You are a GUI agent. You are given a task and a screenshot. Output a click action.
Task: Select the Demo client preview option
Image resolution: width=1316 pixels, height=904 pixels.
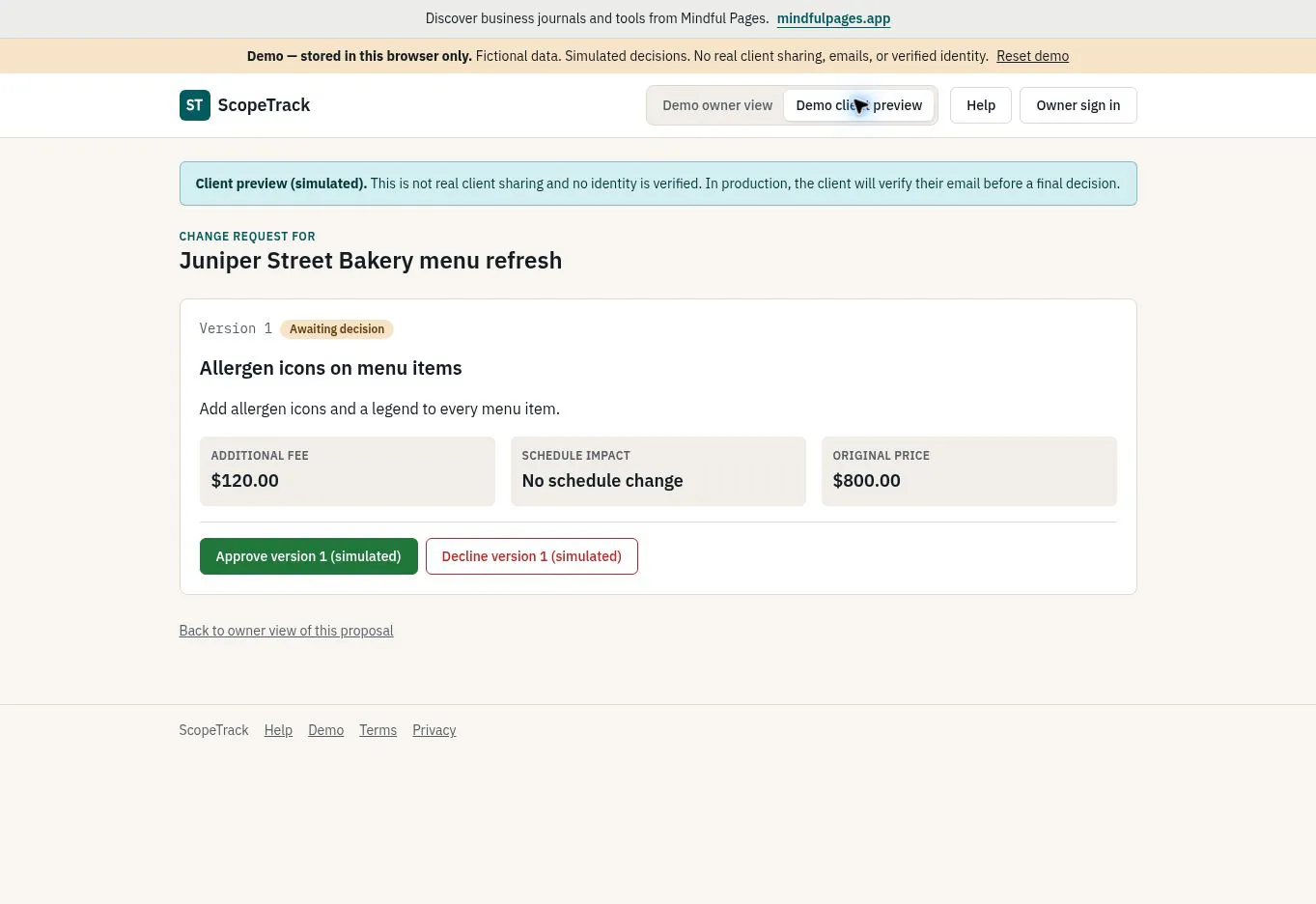(x=858, y=105)
